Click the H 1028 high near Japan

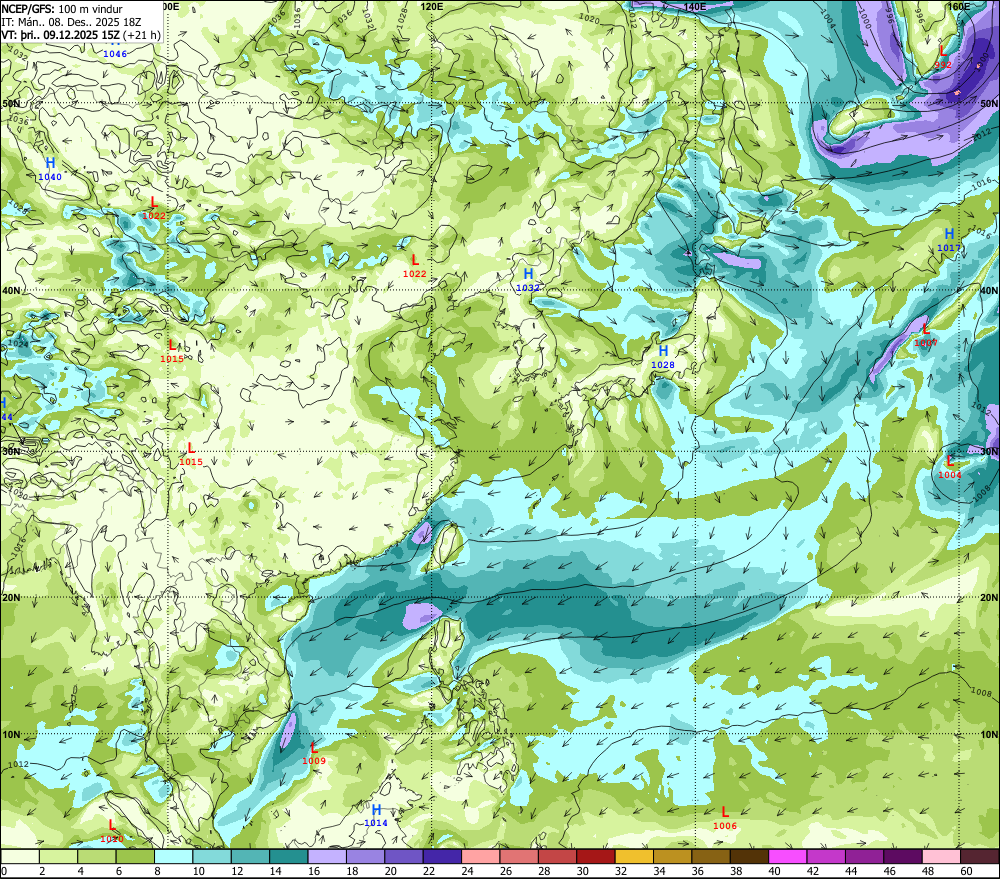pyautogui.click(x=663, y=357)
